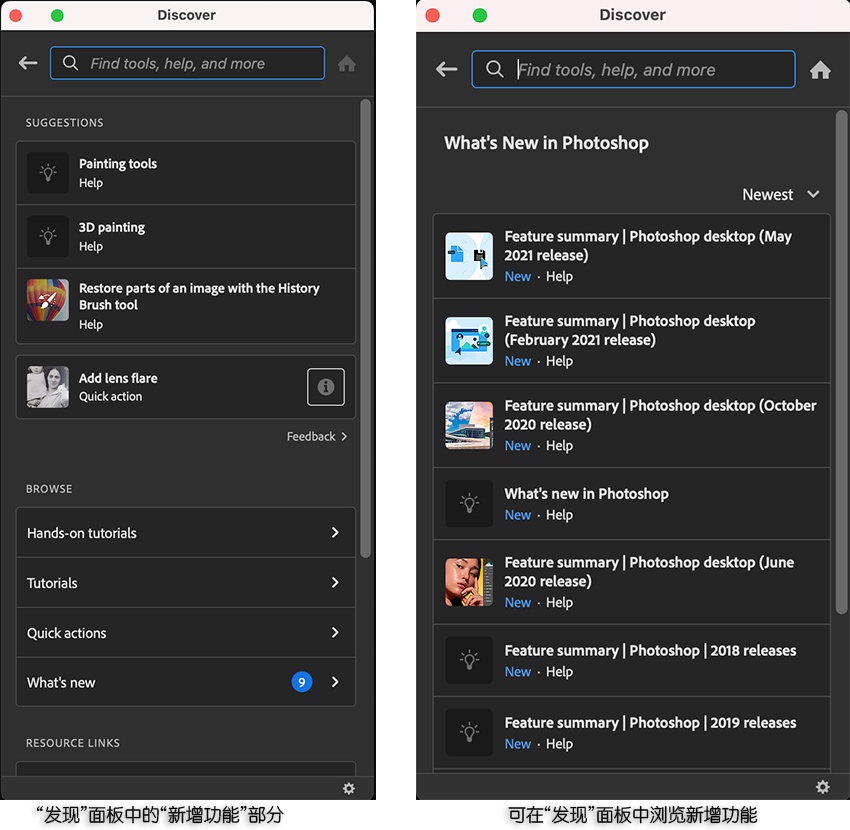Open June 2020 release feature summary
The height and width of the screenshot is (830, 850).
632,582
